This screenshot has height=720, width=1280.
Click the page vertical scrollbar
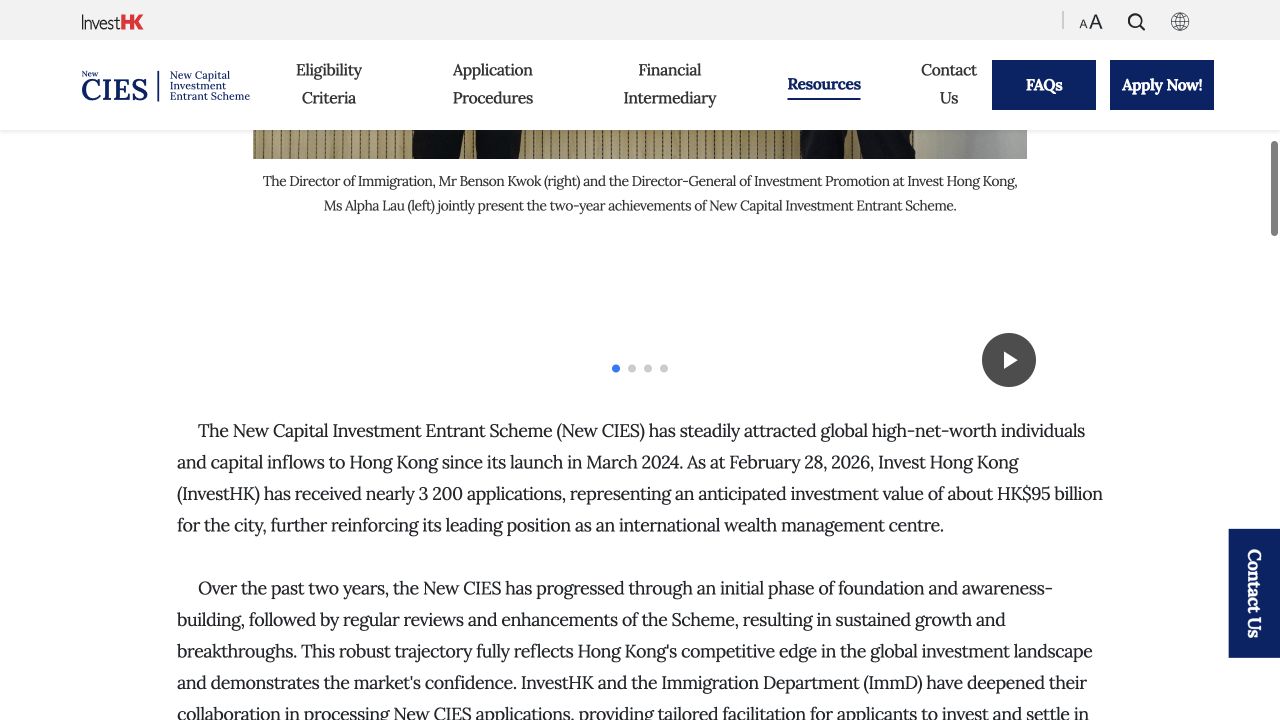click(1274, 189)
